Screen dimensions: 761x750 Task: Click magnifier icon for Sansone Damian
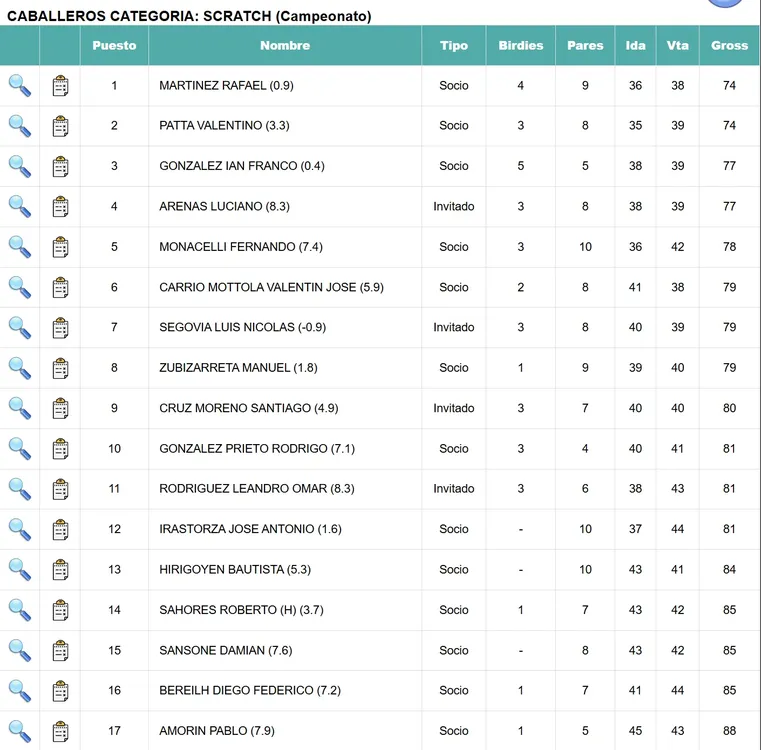[x=20, y=650]
